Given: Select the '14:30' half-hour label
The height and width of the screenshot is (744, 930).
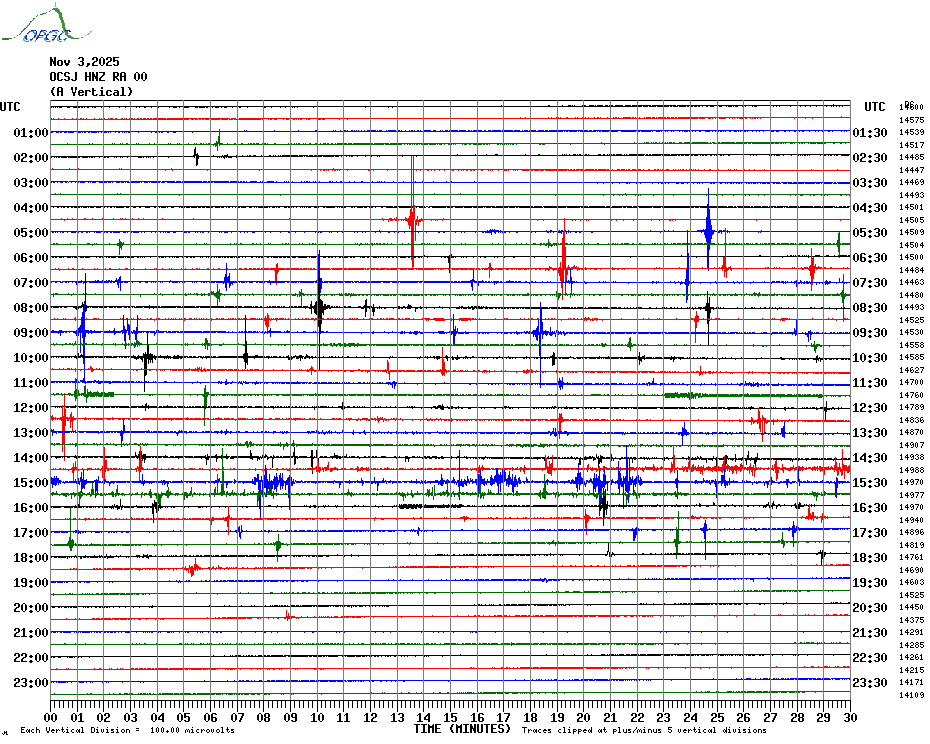Looking at the screenshot, I should pos(870,457).
